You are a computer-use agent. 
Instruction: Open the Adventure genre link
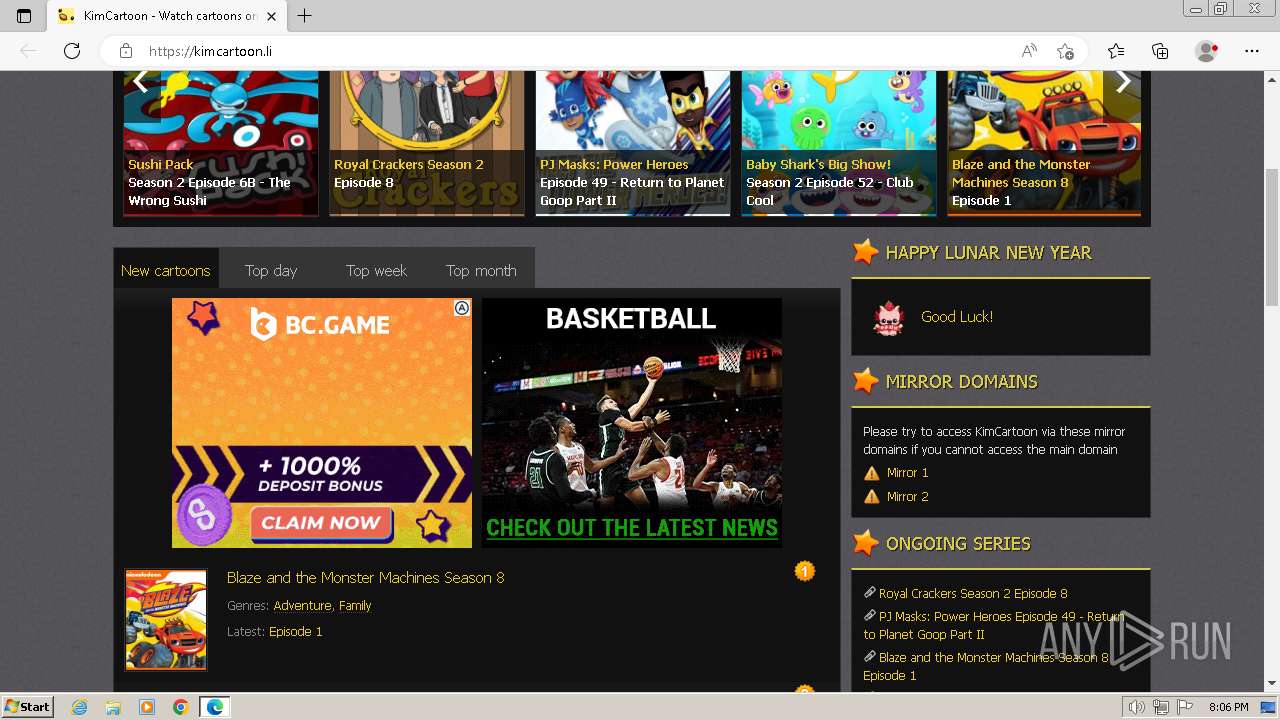(302, 605)
